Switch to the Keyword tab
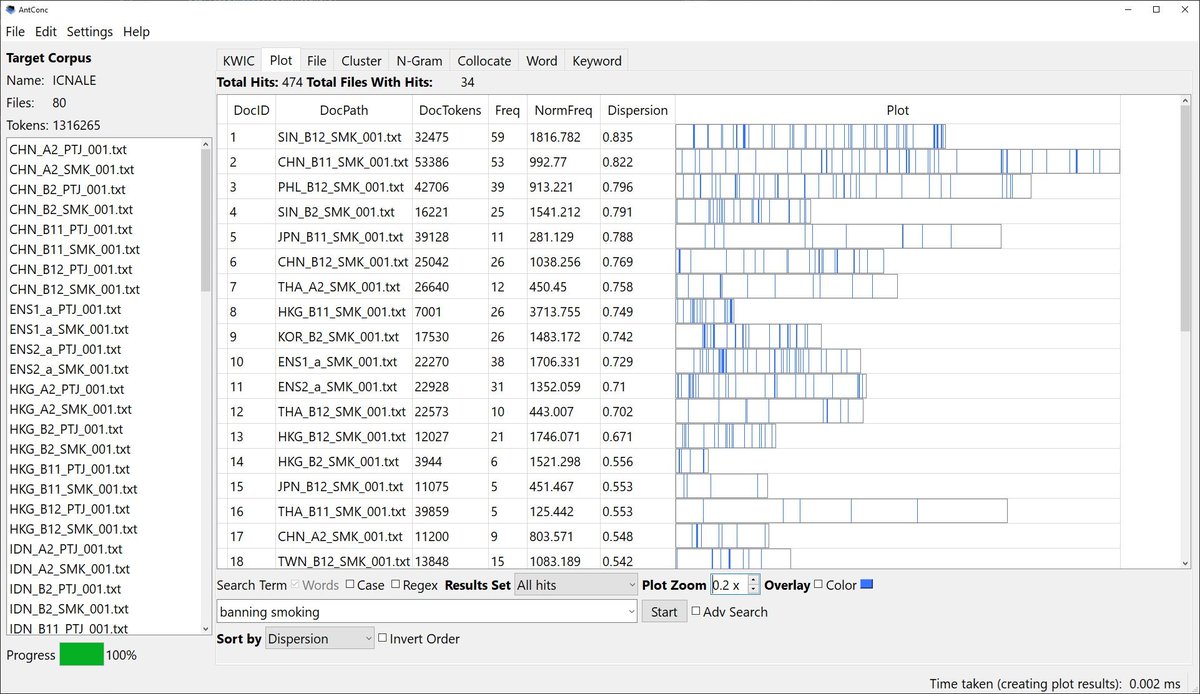The height and width of the screenshot is (694, 1200). [597, 61]
